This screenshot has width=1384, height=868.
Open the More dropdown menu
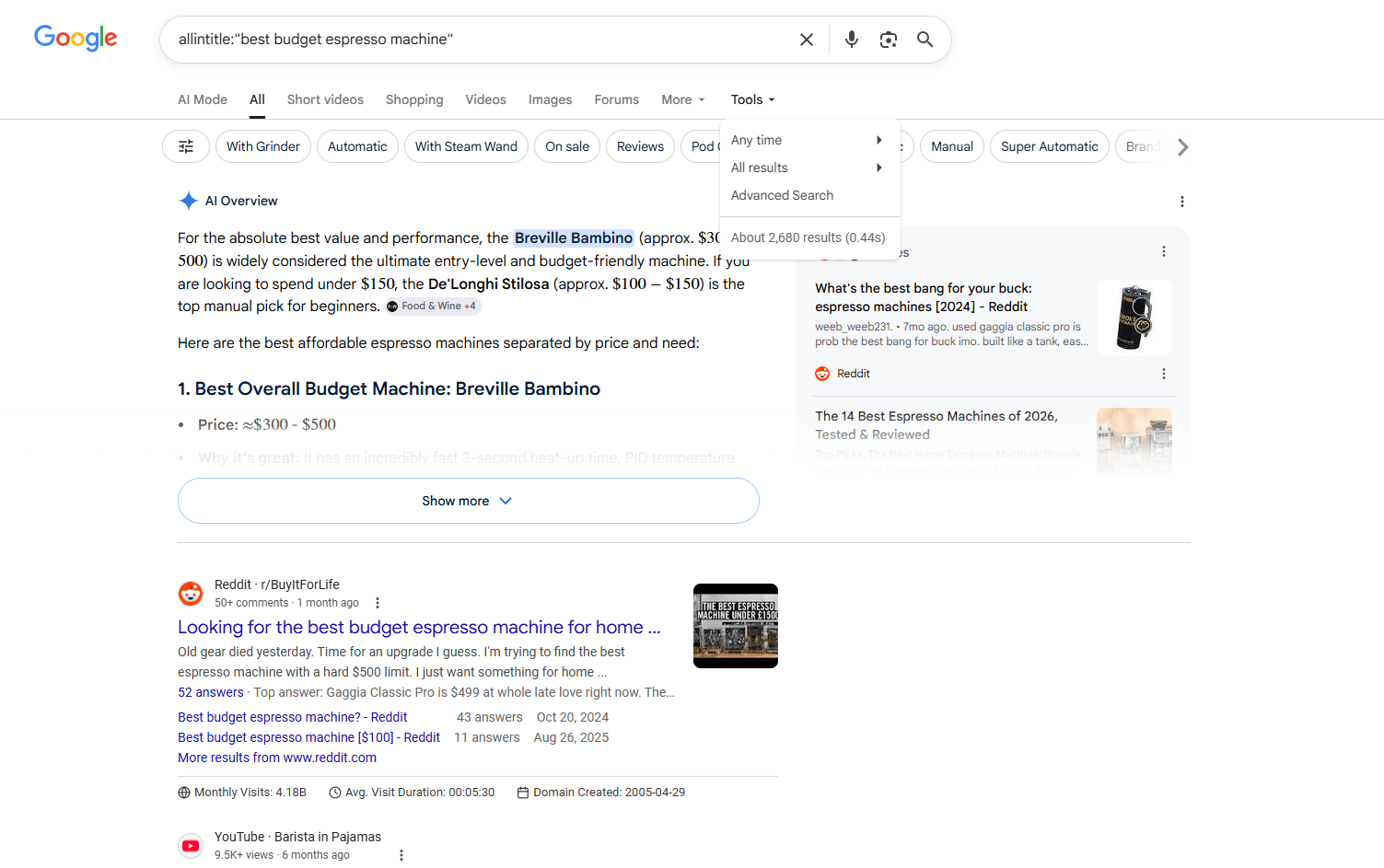click(683, 99)
